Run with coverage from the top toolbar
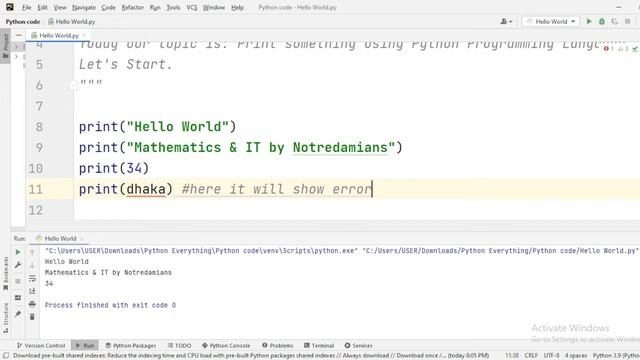This screenshot has width=640, height=360. (x=614, y=21)
